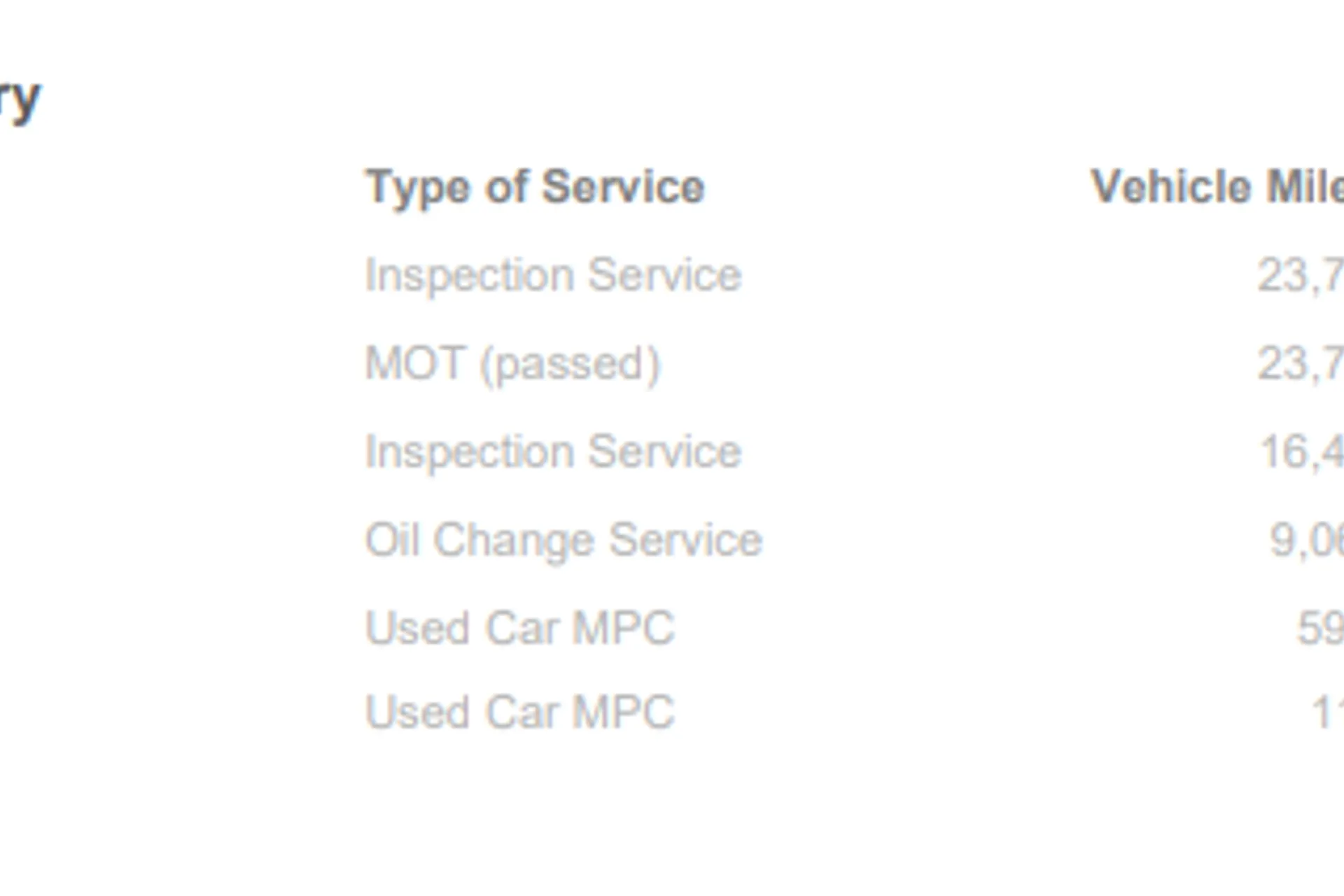Click the mileage value starting with 16,4

[x=1301, y=453]
